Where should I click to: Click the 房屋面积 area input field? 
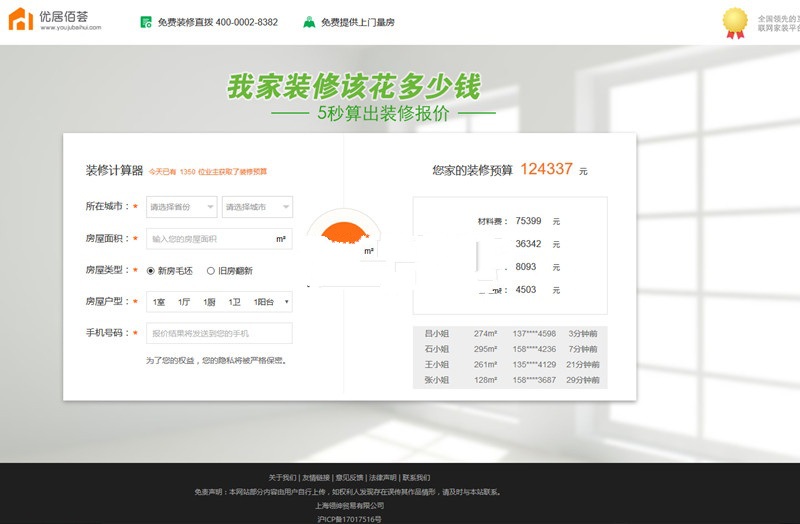(x=219, y=239)
